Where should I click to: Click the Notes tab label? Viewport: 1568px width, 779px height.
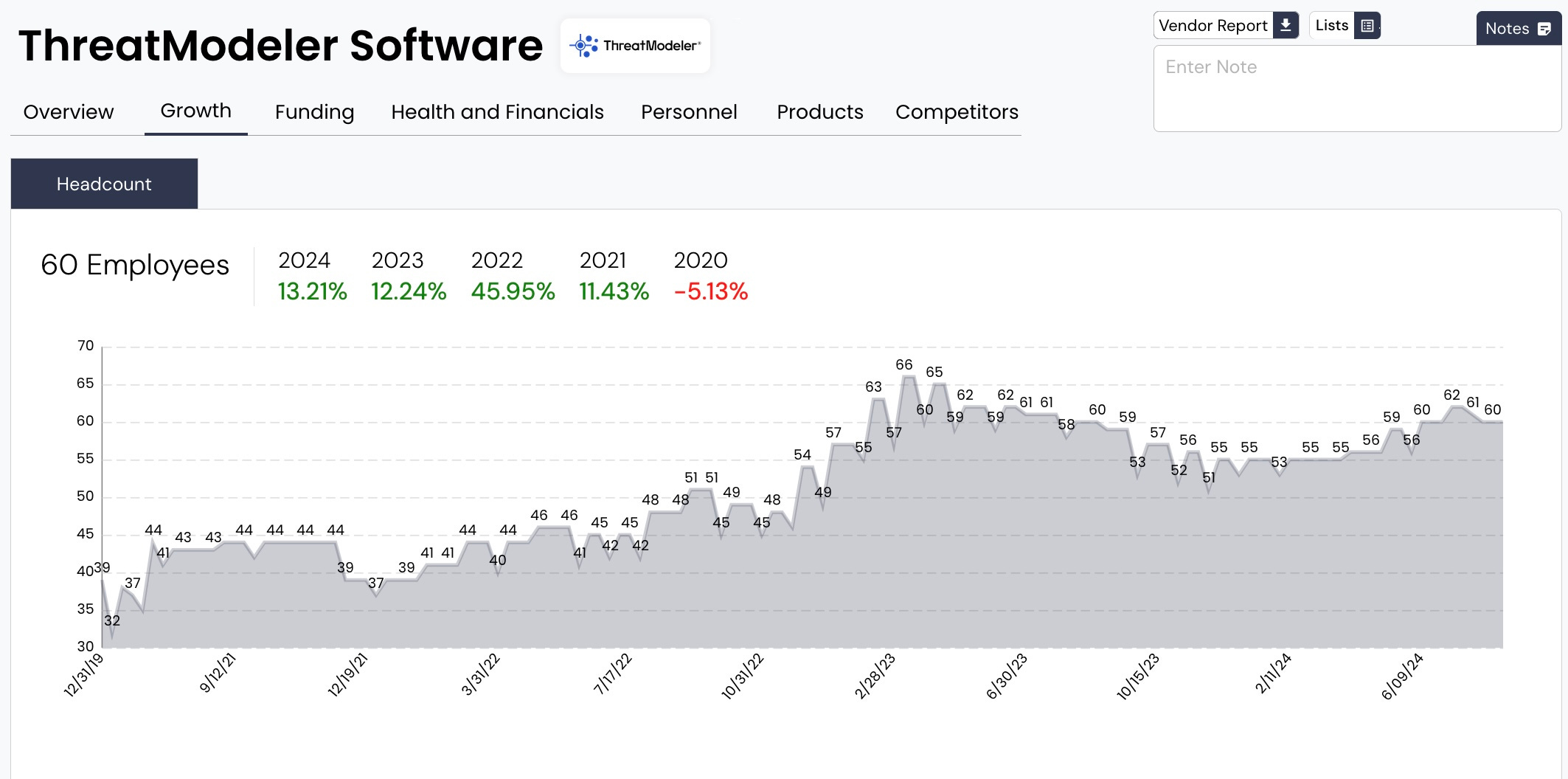(x=1507, y=29)
